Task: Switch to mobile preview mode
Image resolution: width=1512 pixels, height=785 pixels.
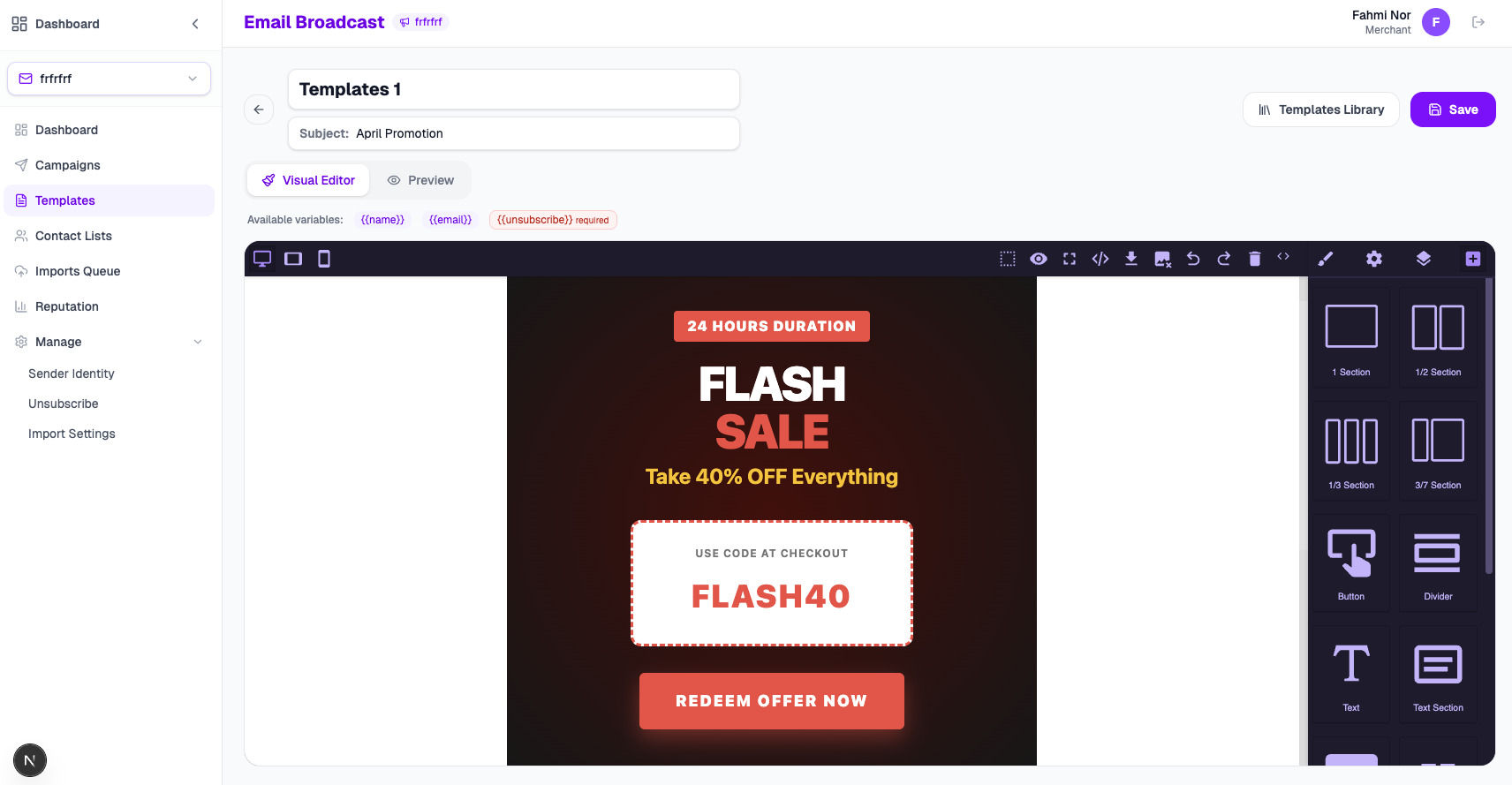Action: (323, 258)
